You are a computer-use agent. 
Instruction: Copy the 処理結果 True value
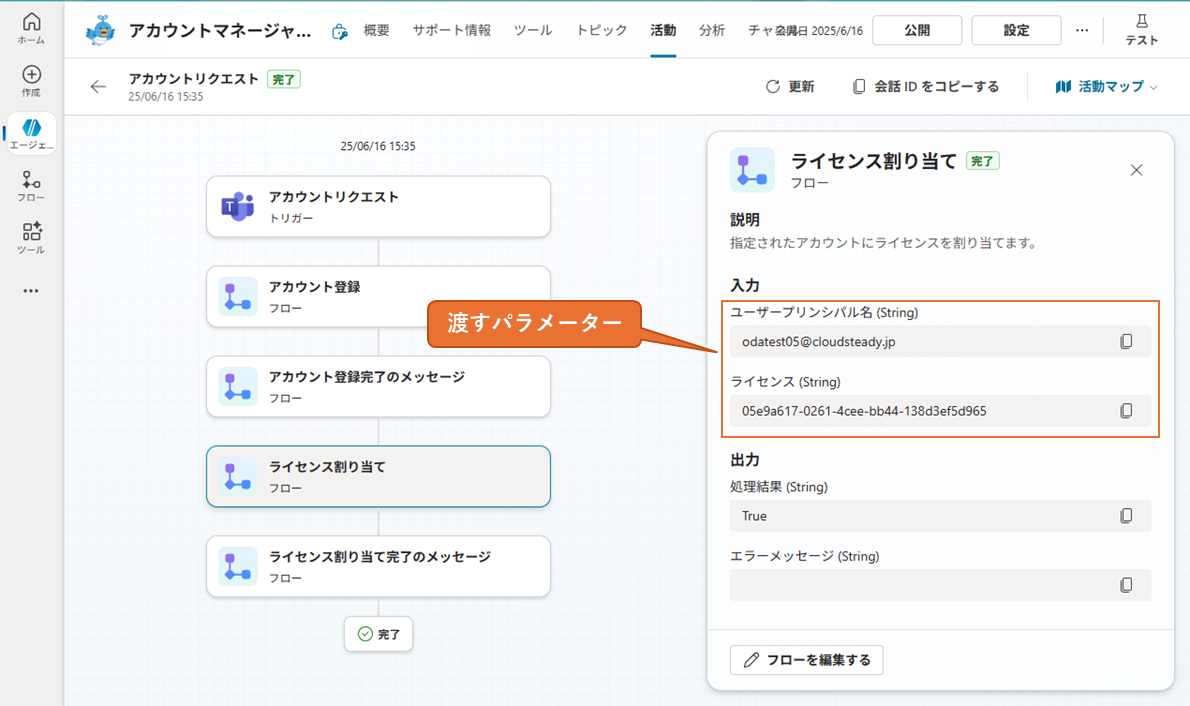[1126, 515]
